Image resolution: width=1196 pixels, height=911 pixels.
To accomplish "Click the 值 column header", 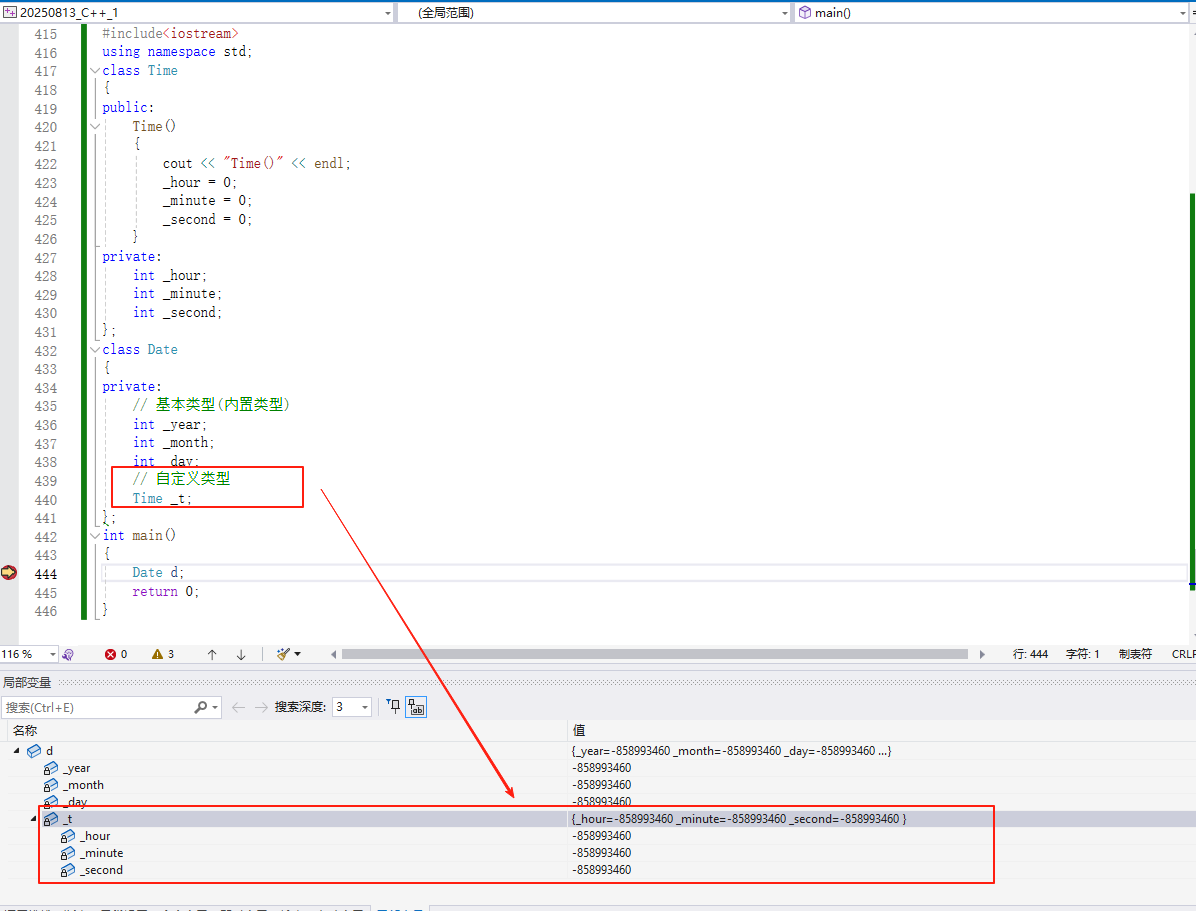I will point(578,730).
